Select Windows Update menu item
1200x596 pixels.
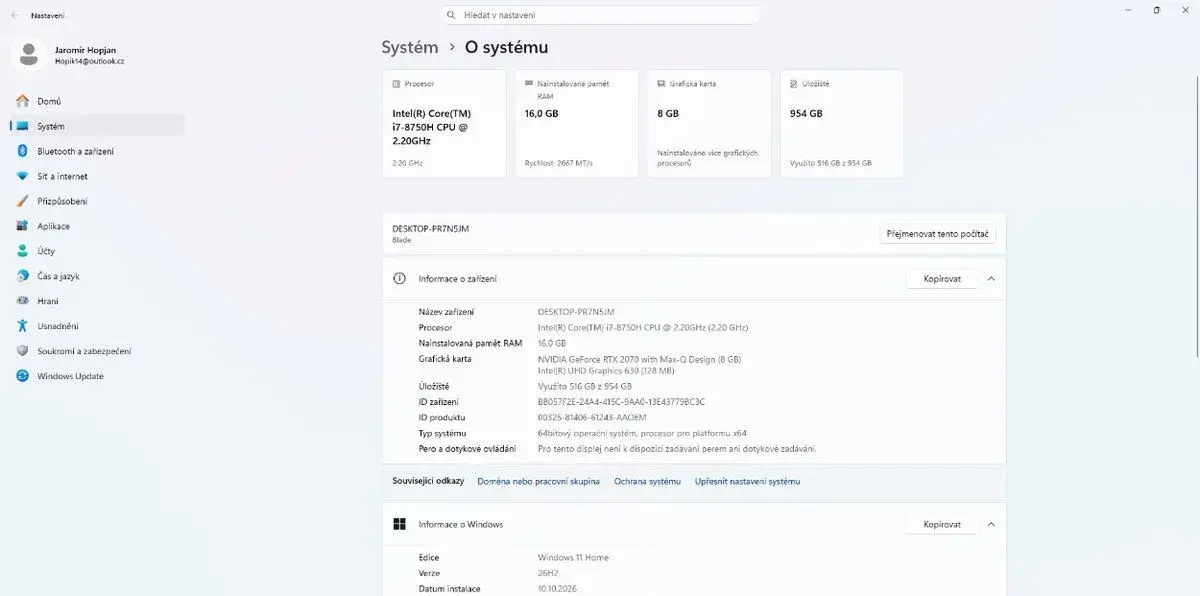97,376
